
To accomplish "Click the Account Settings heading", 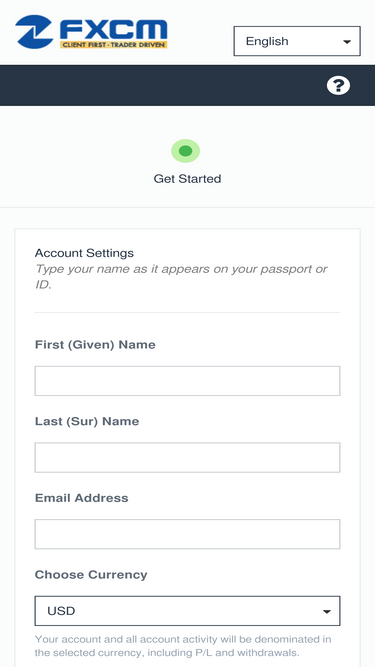I will (x=84, y=253).
